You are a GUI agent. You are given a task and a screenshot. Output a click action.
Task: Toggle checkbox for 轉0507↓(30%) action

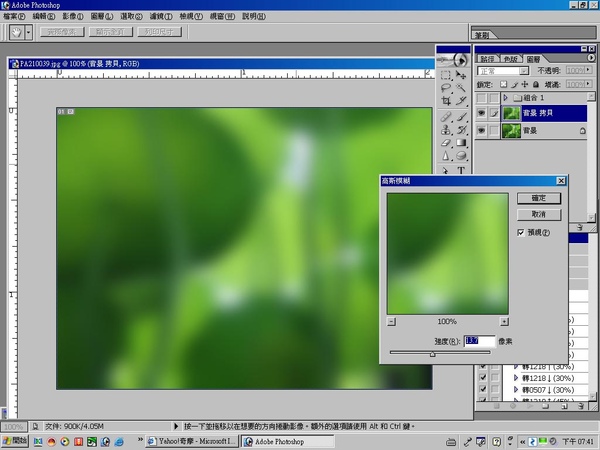tap(483, 389)
